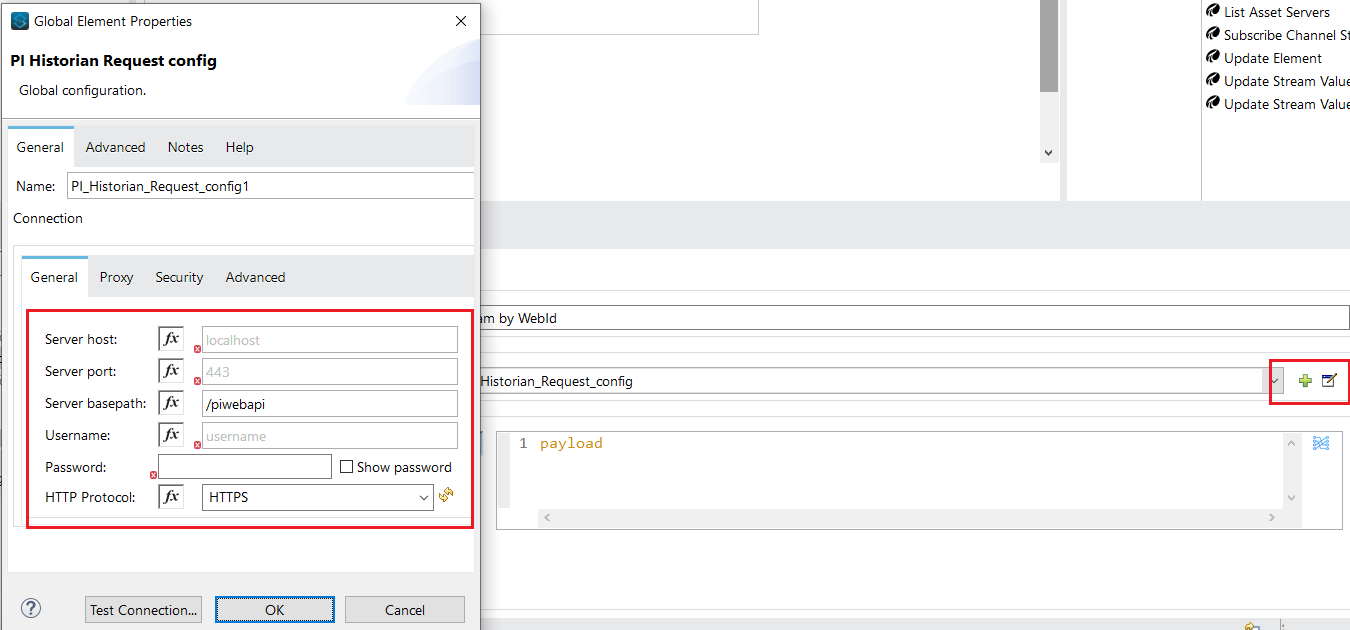Viewport: 1350px width, 630px height.
Task: Toggle expression mode (fx) for Server host
Action: click(x=170, y=338)
